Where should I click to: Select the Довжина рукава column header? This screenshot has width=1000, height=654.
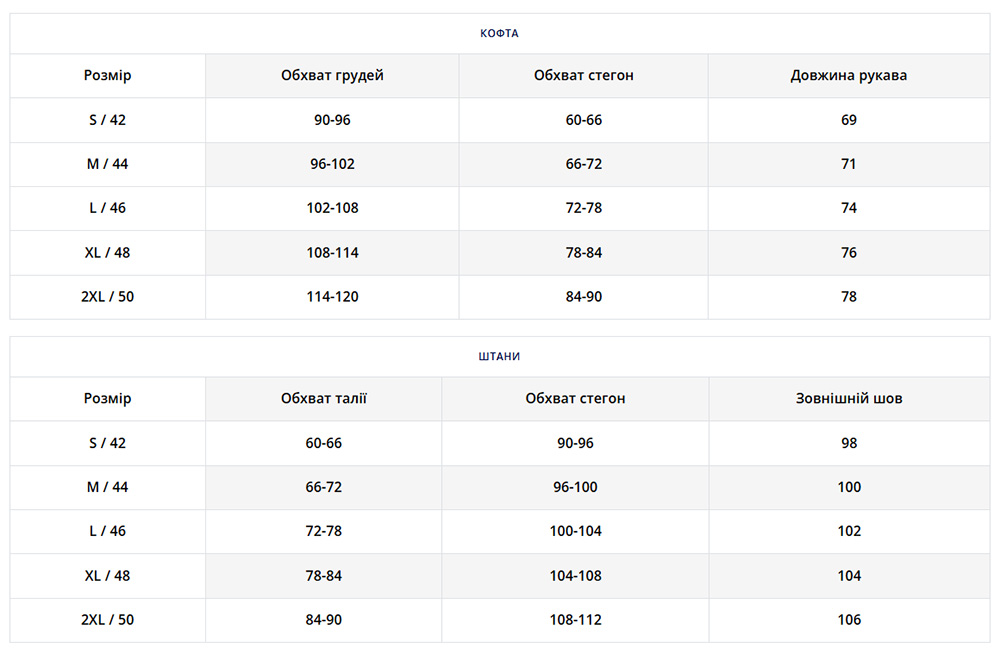(x=849, y=75)
